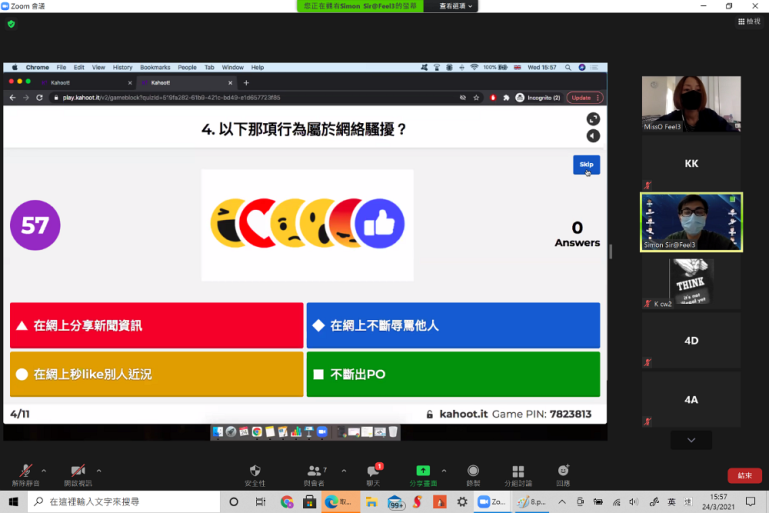The width and height of the screenshot is (769, 513).
Task: Open Zoom Participants panel
Action: pyautogui.click(x=314, y=475)
